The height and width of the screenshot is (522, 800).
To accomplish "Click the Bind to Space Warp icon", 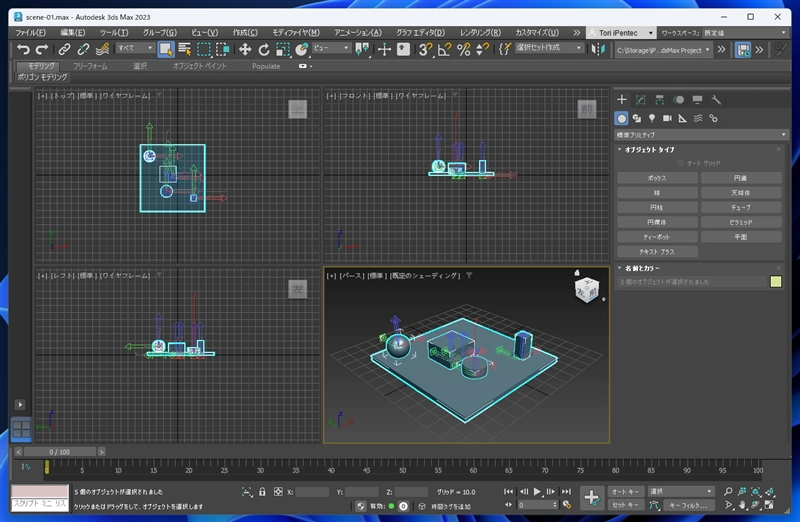I will click(103, 49).
